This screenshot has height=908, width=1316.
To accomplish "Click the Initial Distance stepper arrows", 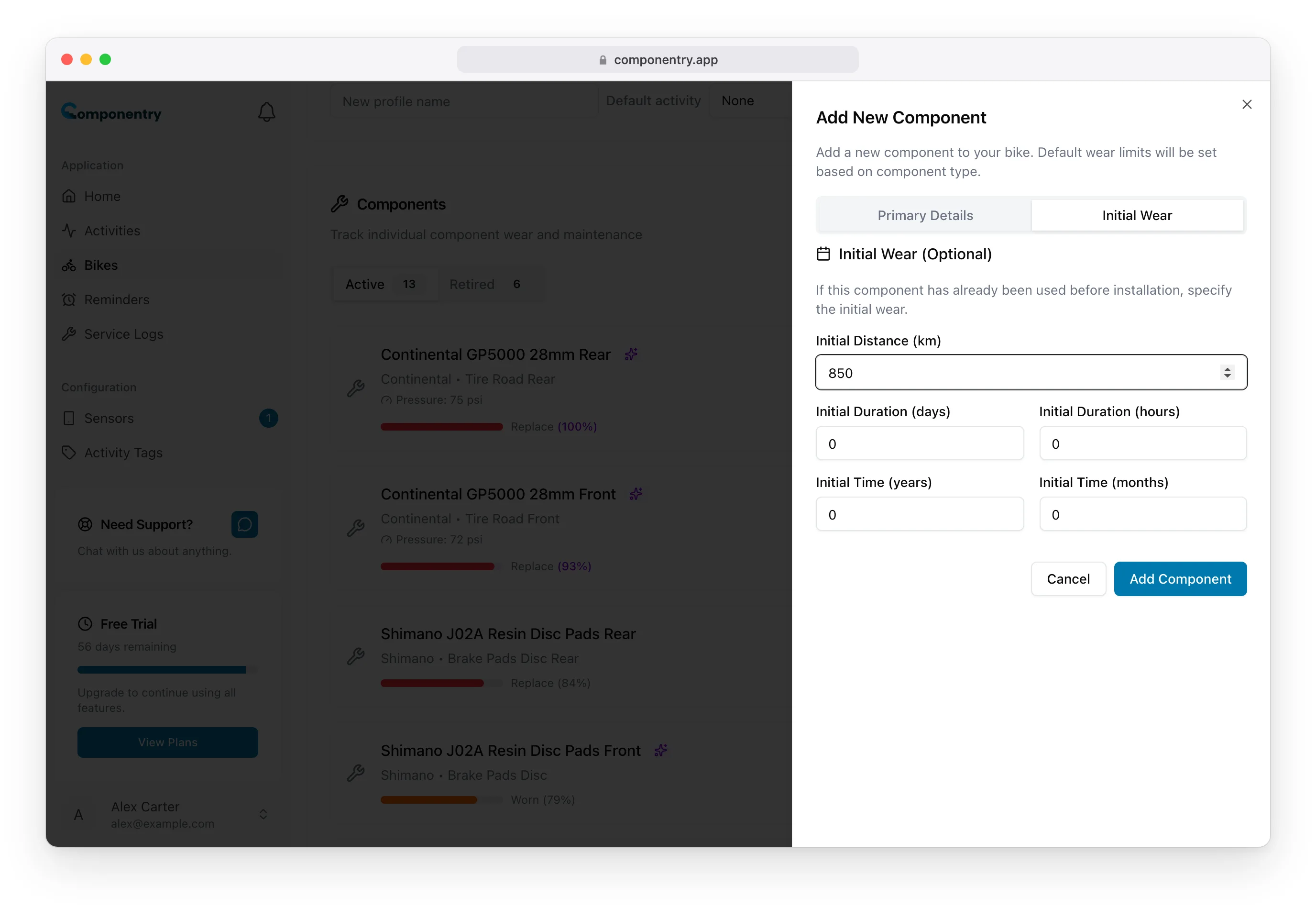I will (x=1227, y=373).
